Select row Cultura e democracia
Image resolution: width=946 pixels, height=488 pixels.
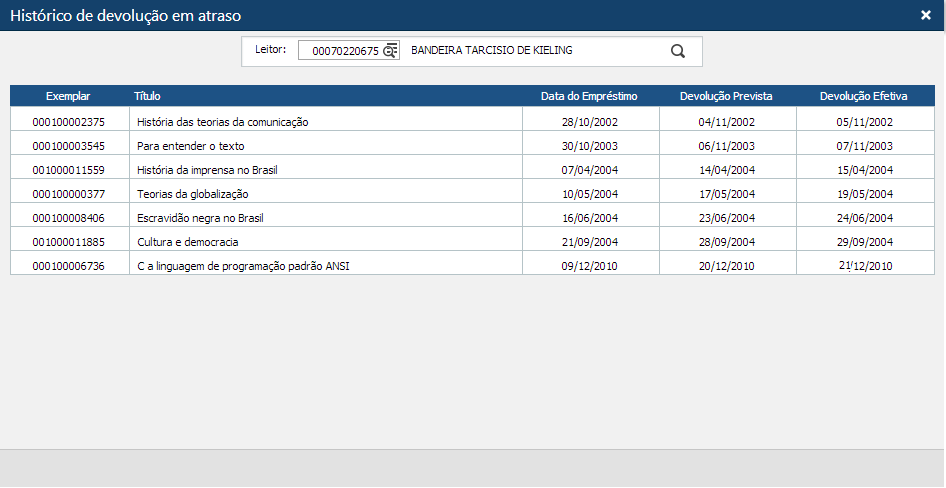click(187, 242)
